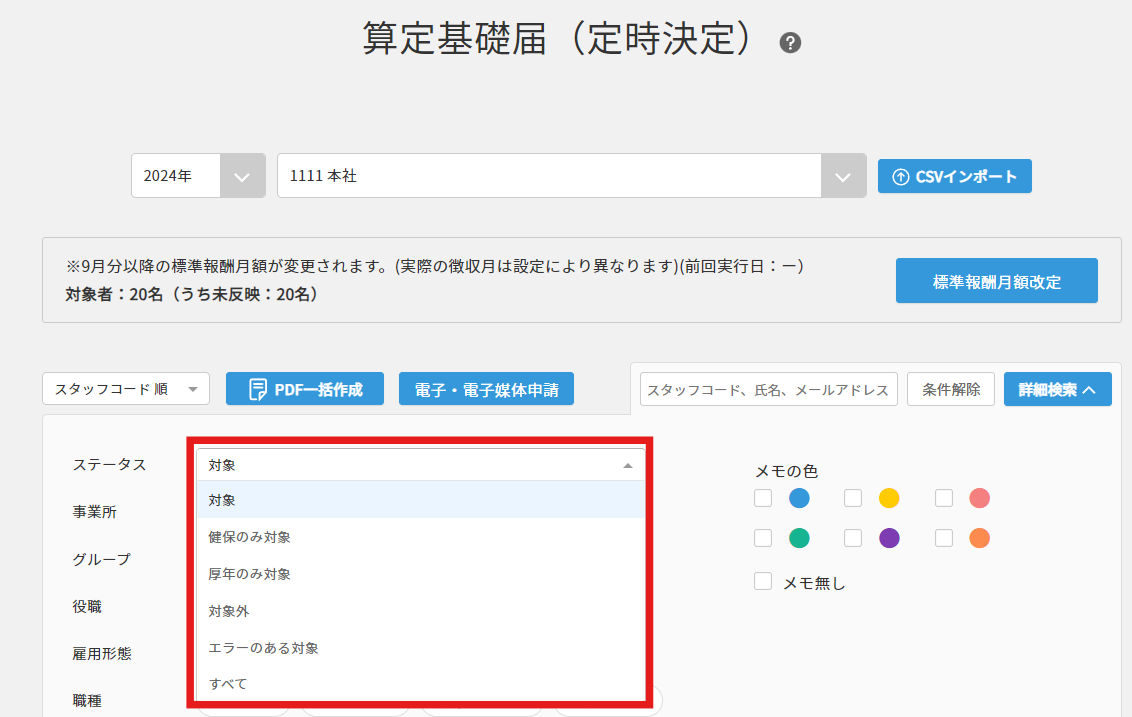Click the help question mark icon

pos(790,43)
